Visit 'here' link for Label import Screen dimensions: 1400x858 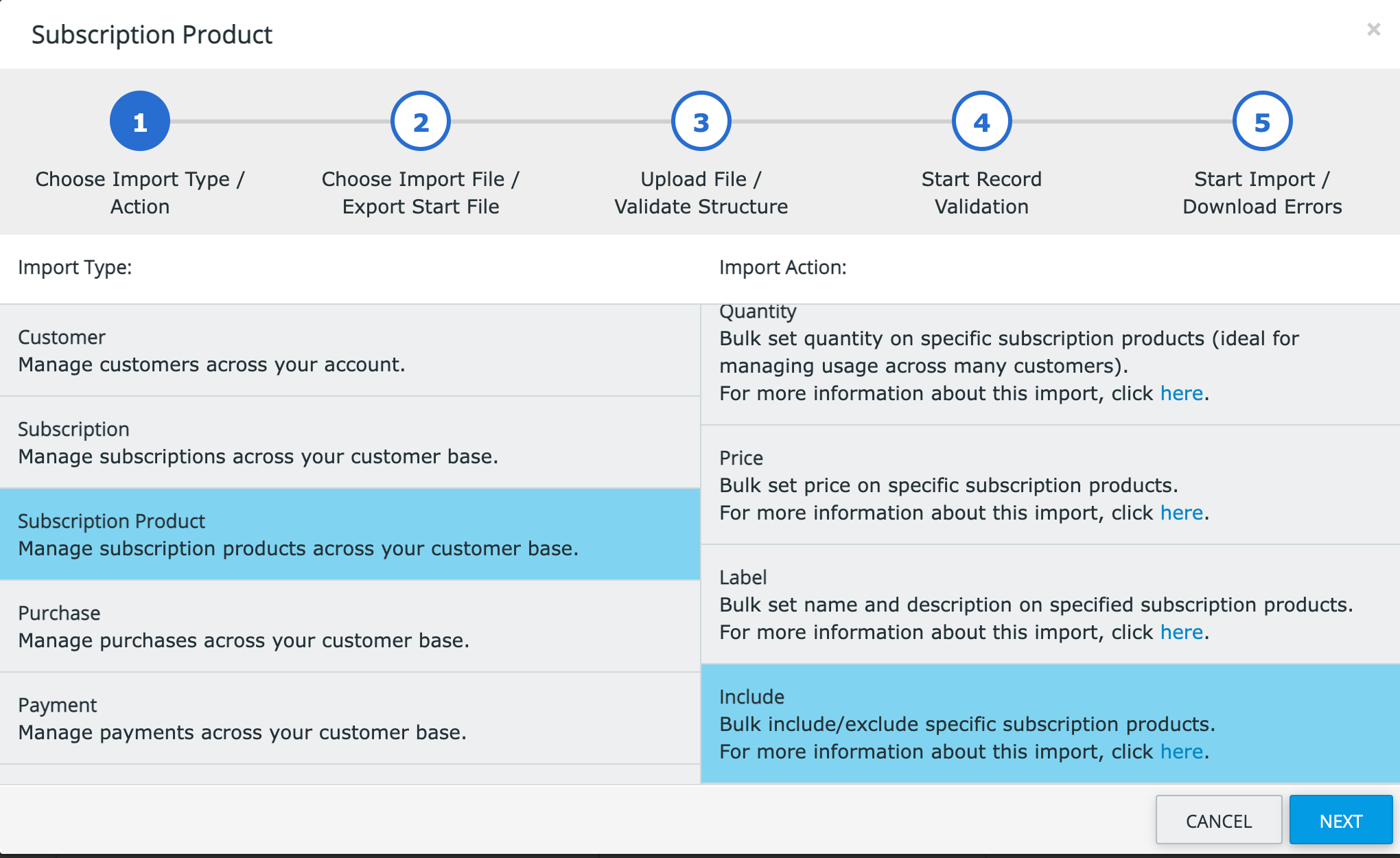click(x=1181, y=632)
